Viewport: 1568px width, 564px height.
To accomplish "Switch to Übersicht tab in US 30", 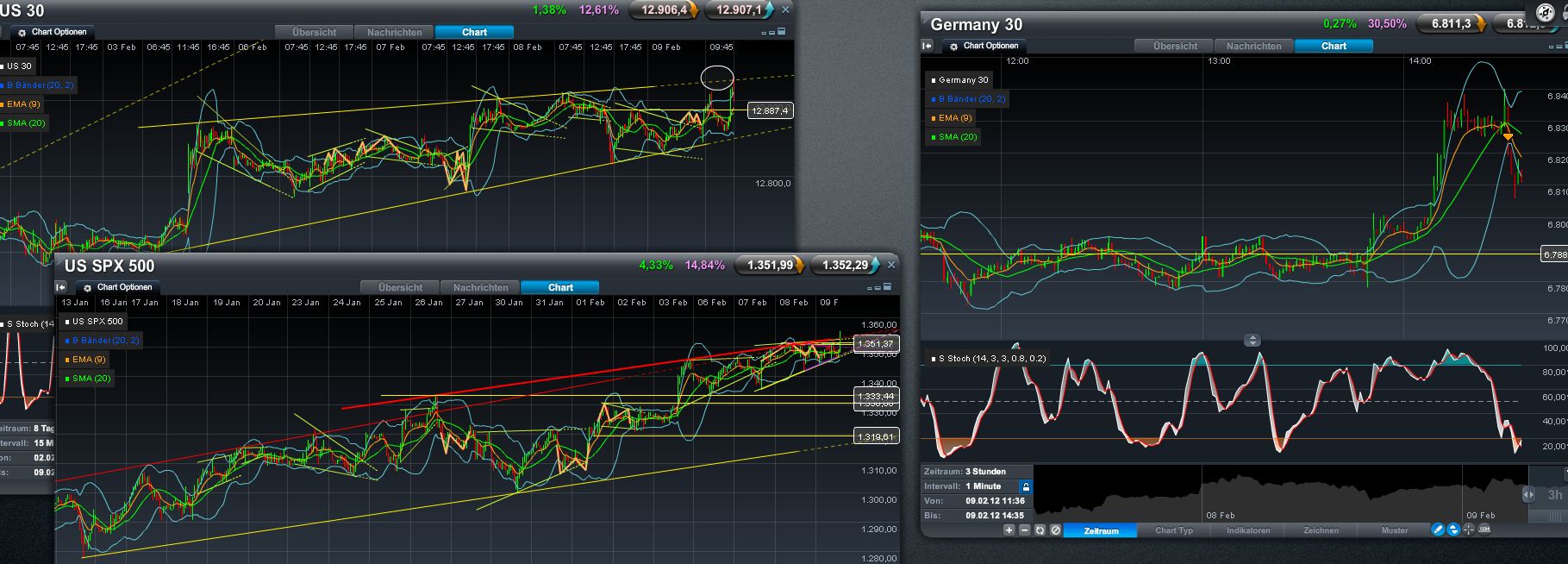I will point(315,32).
